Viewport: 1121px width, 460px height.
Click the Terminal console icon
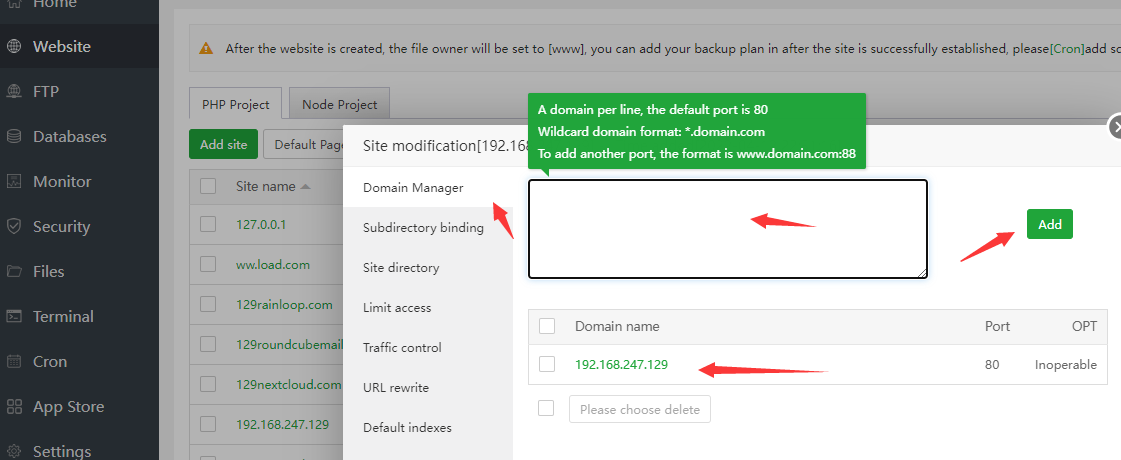point(14,316)
